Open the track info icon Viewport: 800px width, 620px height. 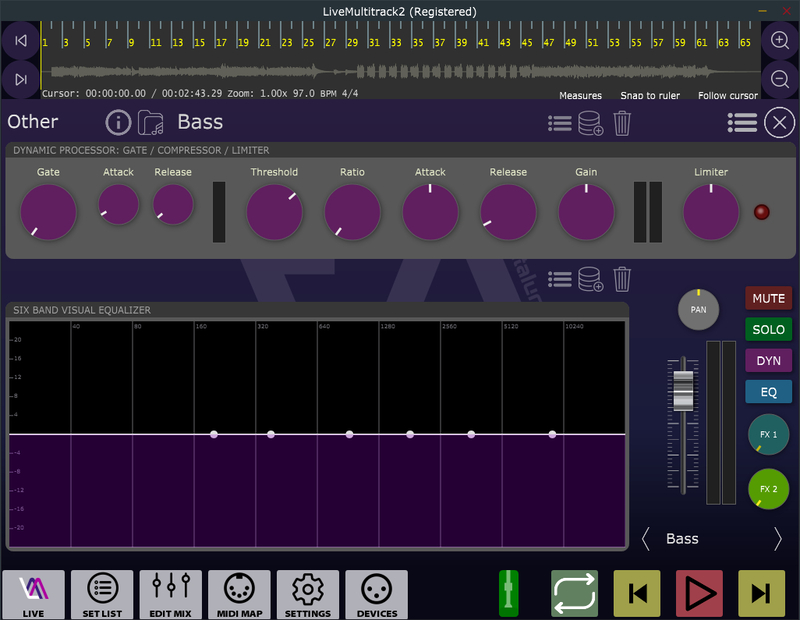pyautogui.click(x=118, y=122)
